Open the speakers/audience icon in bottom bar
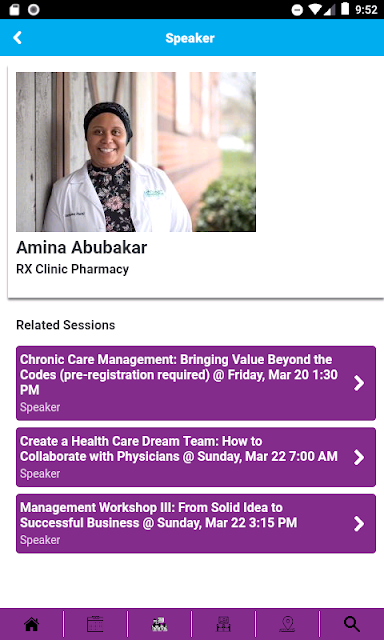This screenshot has width=384, height=640. [x=160, y=624]
